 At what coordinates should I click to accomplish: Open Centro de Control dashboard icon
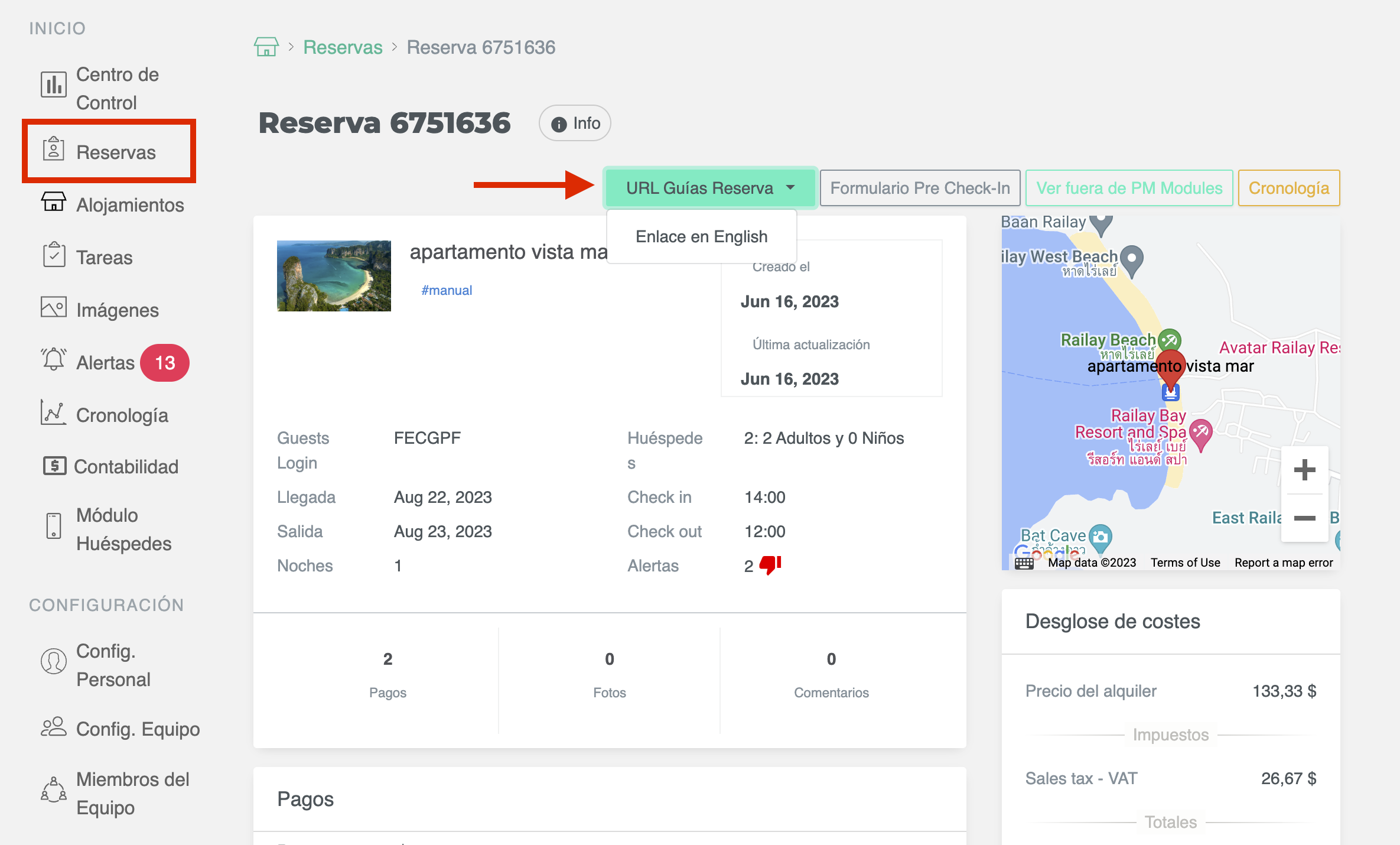click(53, 84)
